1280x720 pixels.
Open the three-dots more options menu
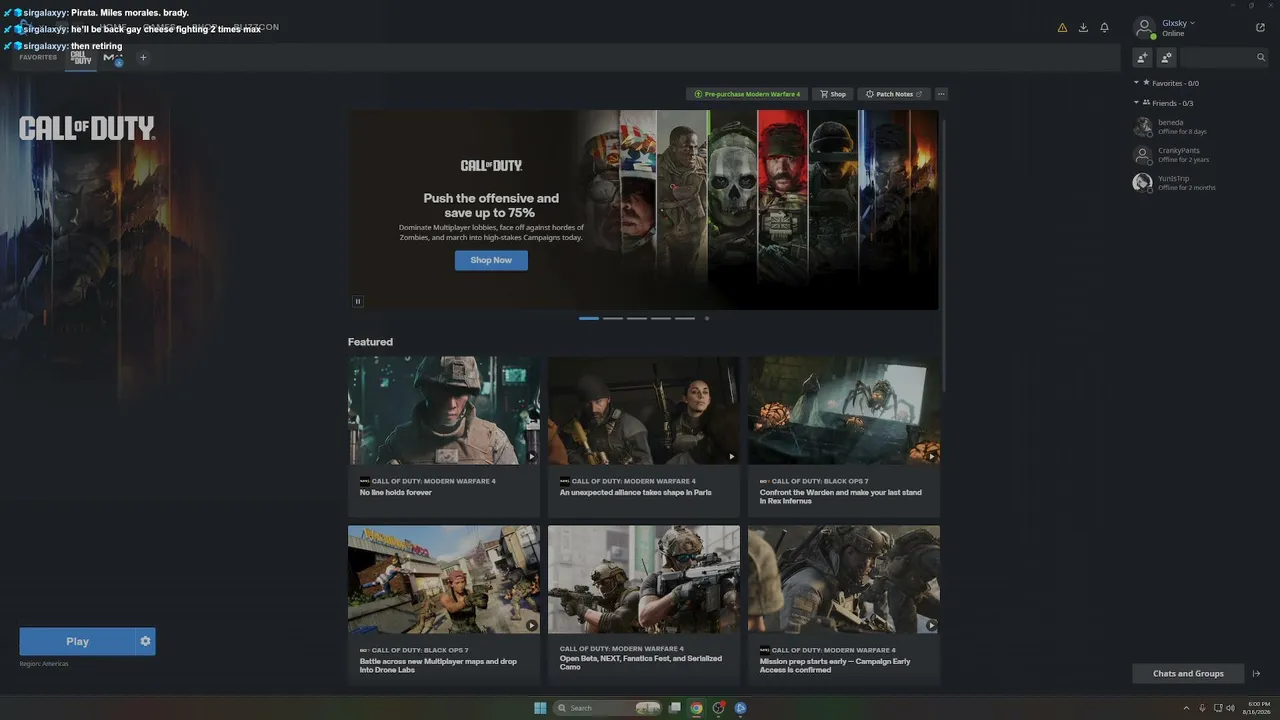pyautogui.click(x=941, y=94)
